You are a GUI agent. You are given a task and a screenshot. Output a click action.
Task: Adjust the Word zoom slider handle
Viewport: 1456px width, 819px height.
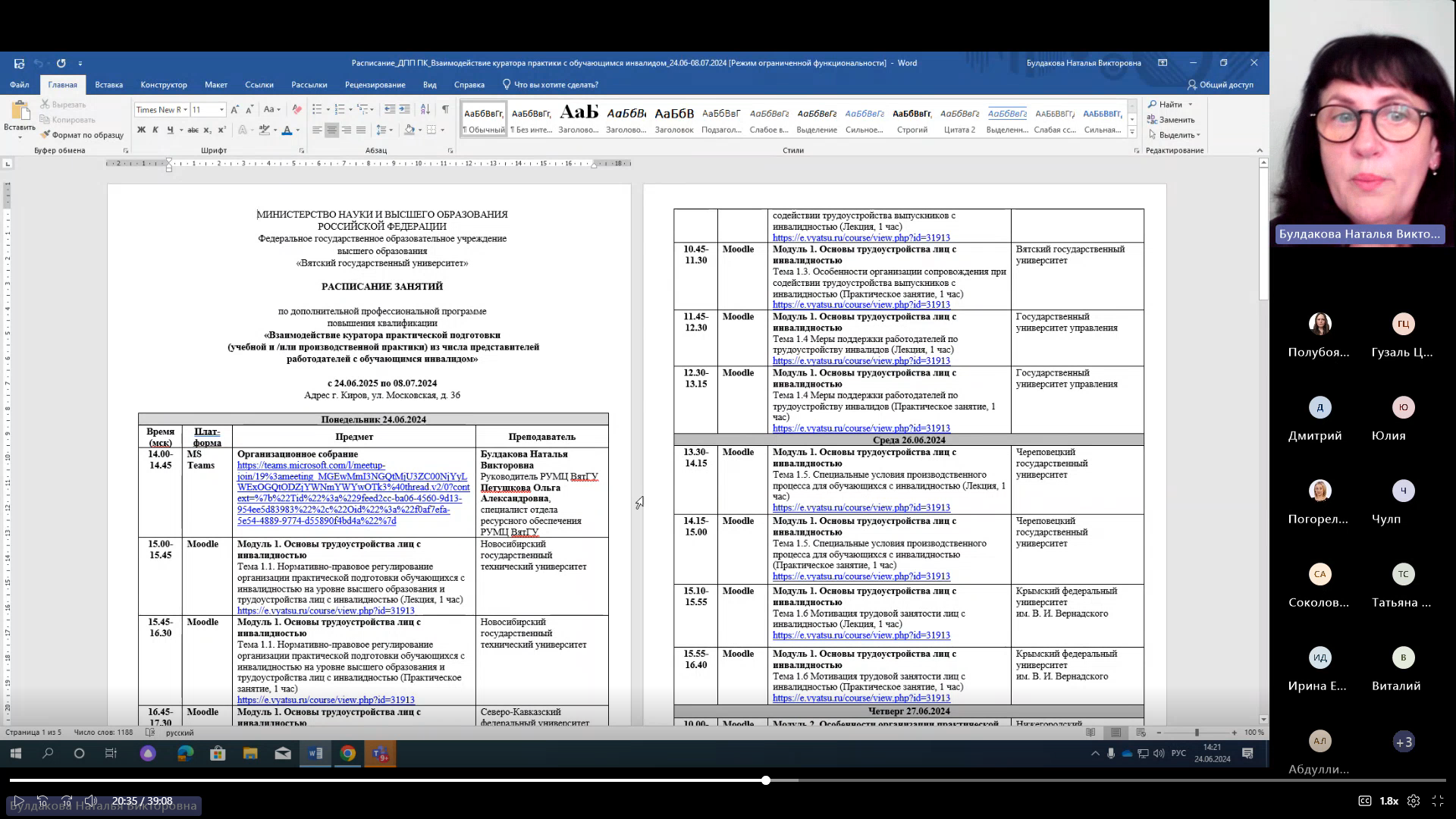tap(1197, 733)
